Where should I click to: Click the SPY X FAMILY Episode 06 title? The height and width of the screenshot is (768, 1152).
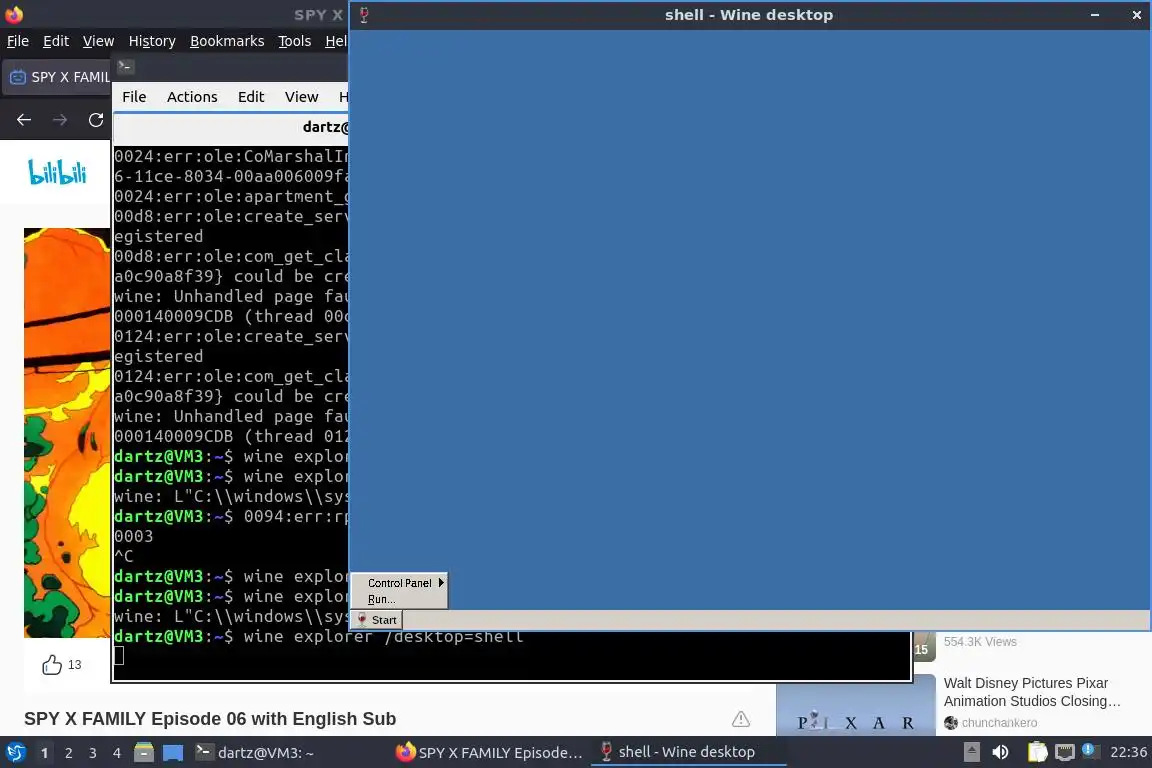click(x=210, y=719)
